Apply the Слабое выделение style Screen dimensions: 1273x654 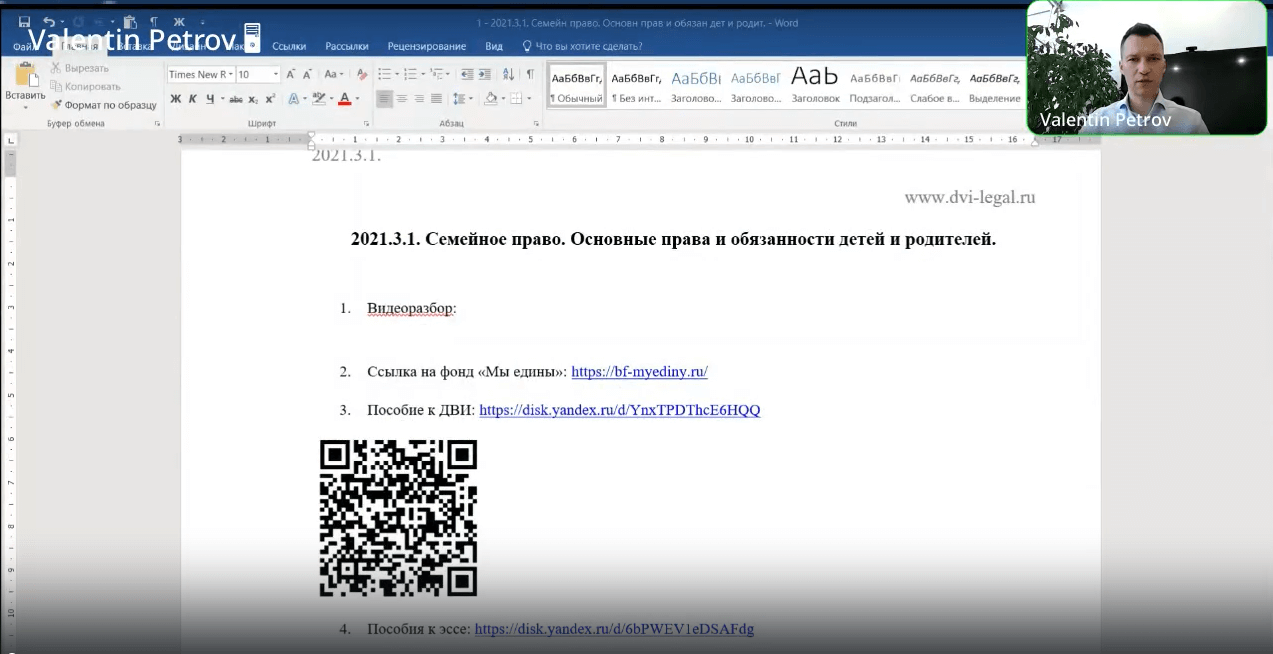[x=935, y=86]
